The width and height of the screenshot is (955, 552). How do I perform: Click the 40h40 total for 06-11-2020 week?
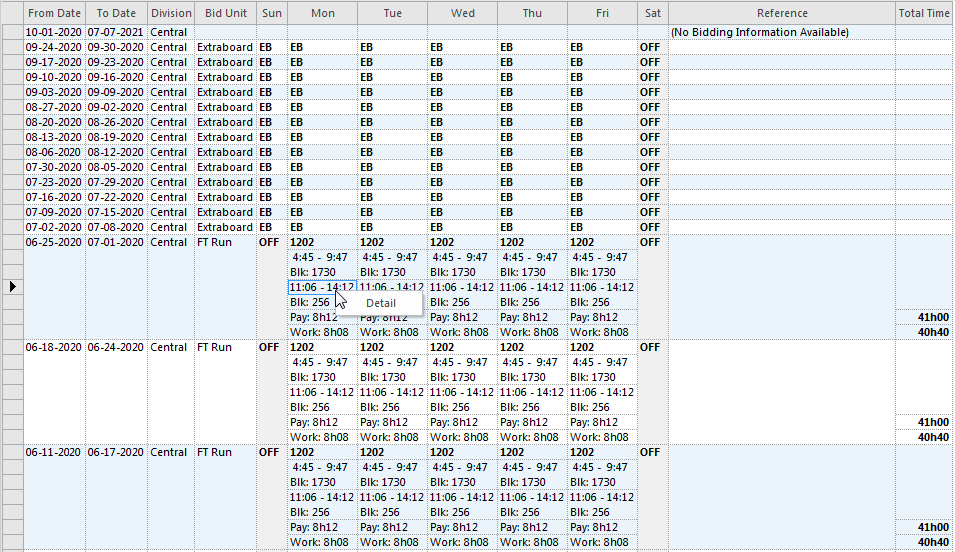[924, 542]
